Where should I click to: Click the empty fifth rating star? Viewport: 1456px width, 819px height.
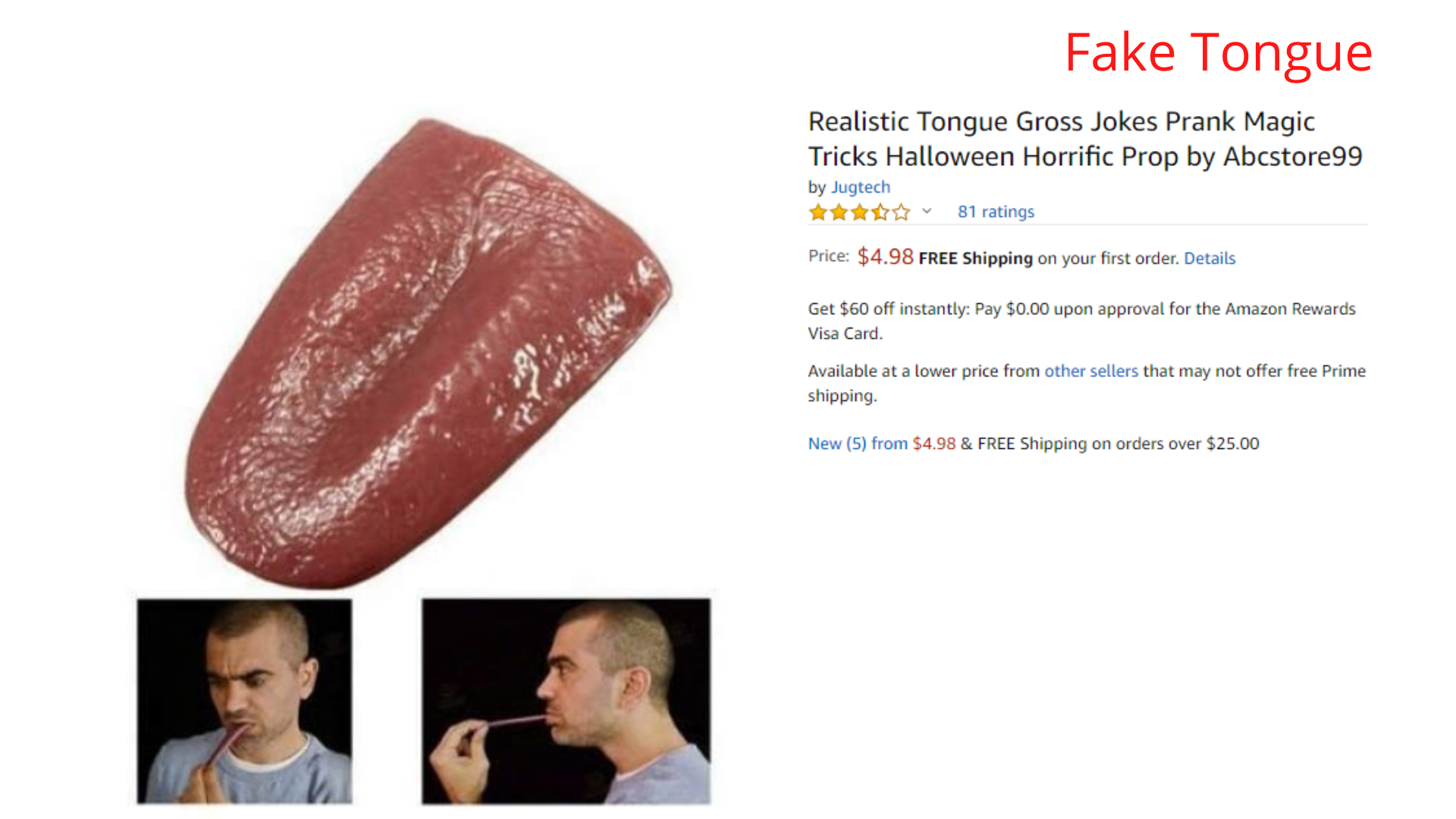(x=901, y=212)
